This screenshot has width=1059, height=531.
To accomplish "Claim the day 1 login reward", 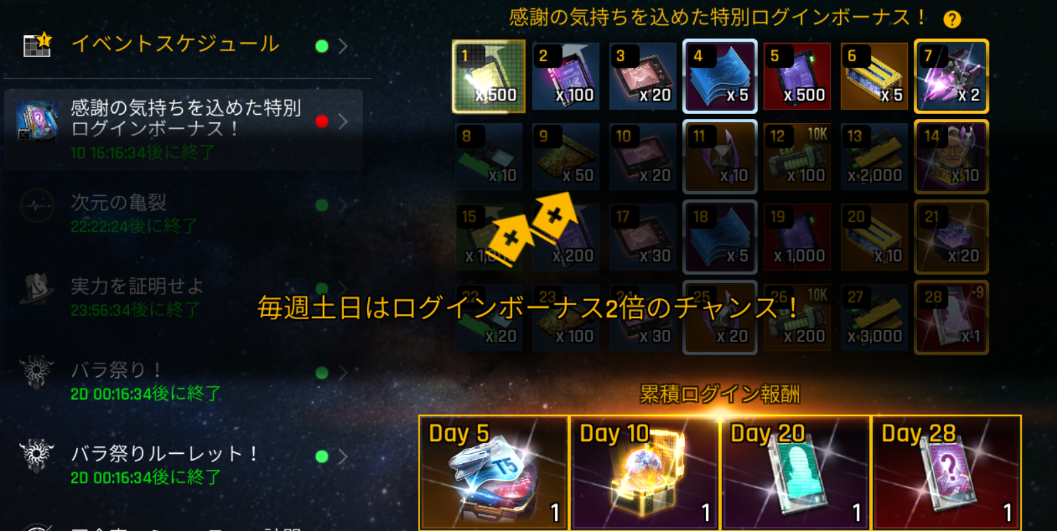I will tap(488, 76).
